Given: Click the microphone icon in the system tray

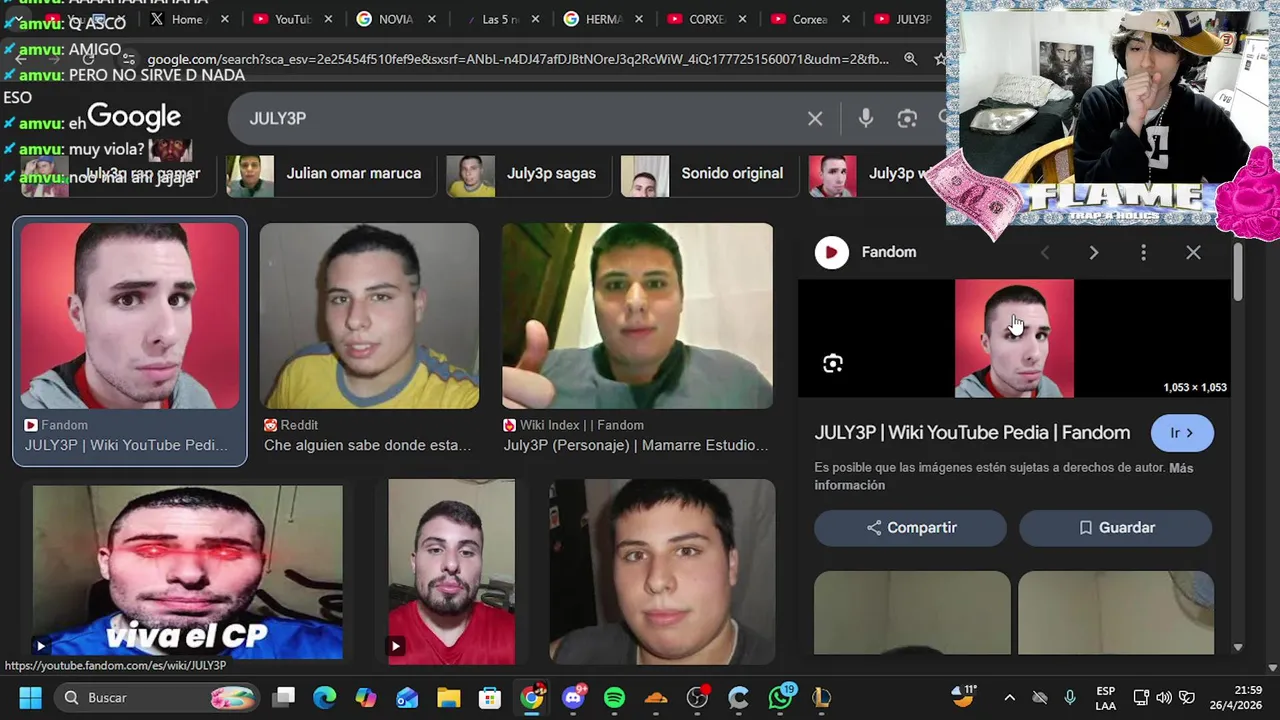Looking at the screenshot, I should pyautogui.click(x=1070, y=697).
